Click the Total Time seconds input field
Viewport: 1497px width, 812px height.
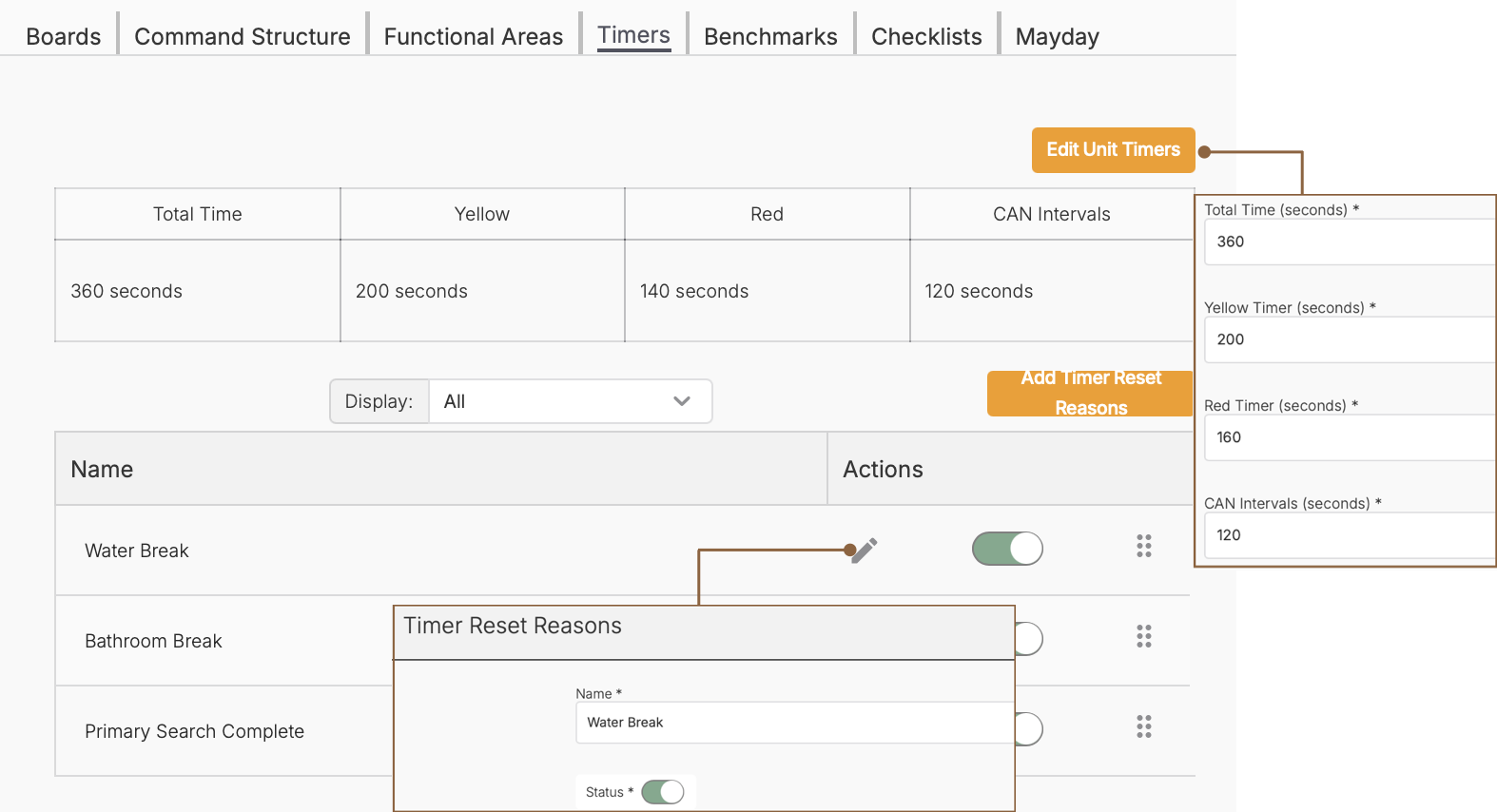coord(1351,242)
